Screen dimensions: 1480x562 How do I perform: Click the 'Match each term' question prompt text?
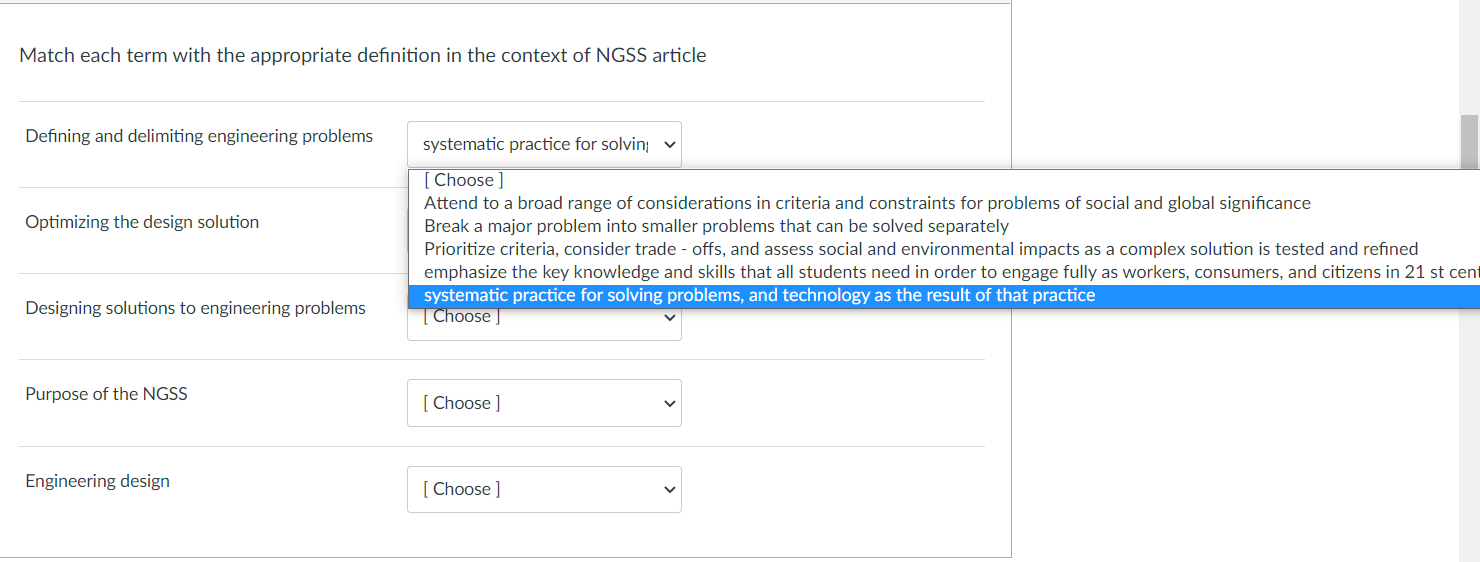(362, 56)
